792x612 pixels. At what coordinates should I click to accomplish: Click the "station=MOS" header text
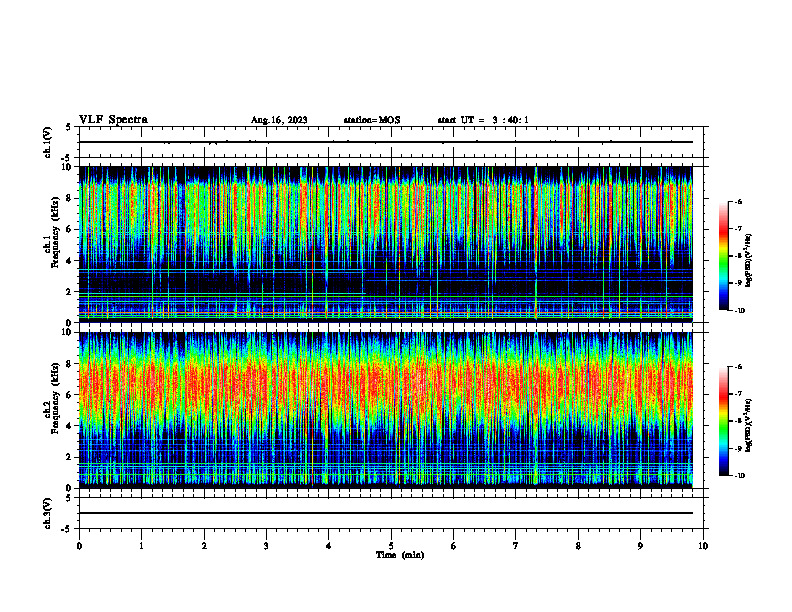coord(372,120)
